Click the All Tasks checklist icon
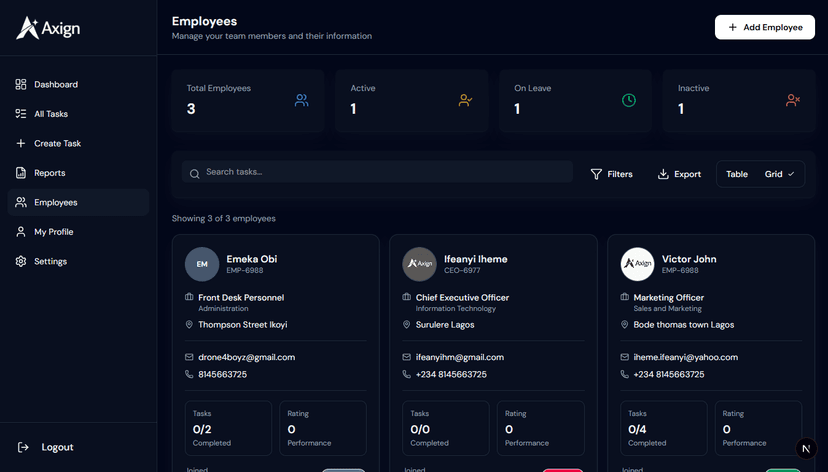Image resolution: width=828 pixels, height=472 pixels. tap(21, 114)
